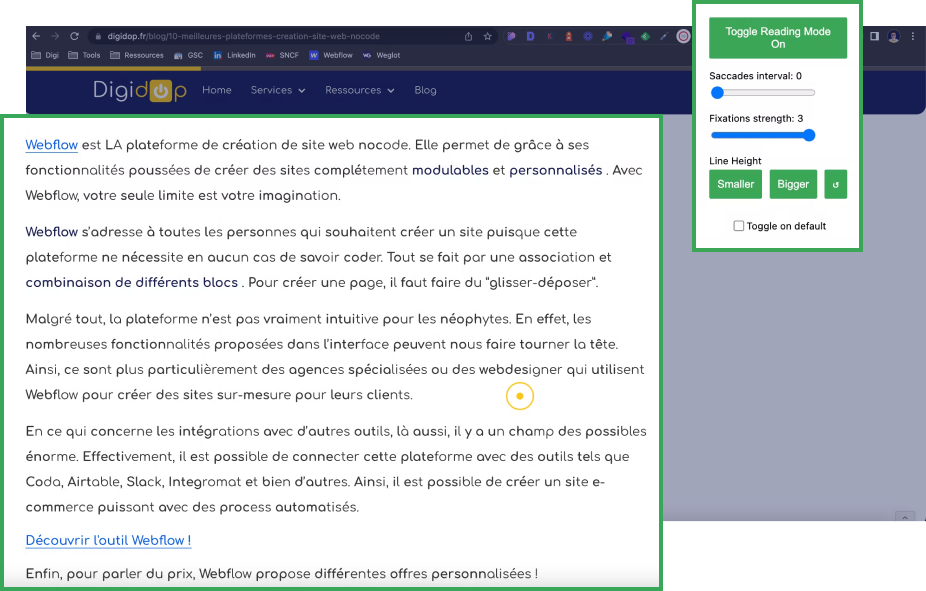Open the purple letter D extension icon
Image resolution: width=926 pixels, height=591 pixels.
(530, 36)
